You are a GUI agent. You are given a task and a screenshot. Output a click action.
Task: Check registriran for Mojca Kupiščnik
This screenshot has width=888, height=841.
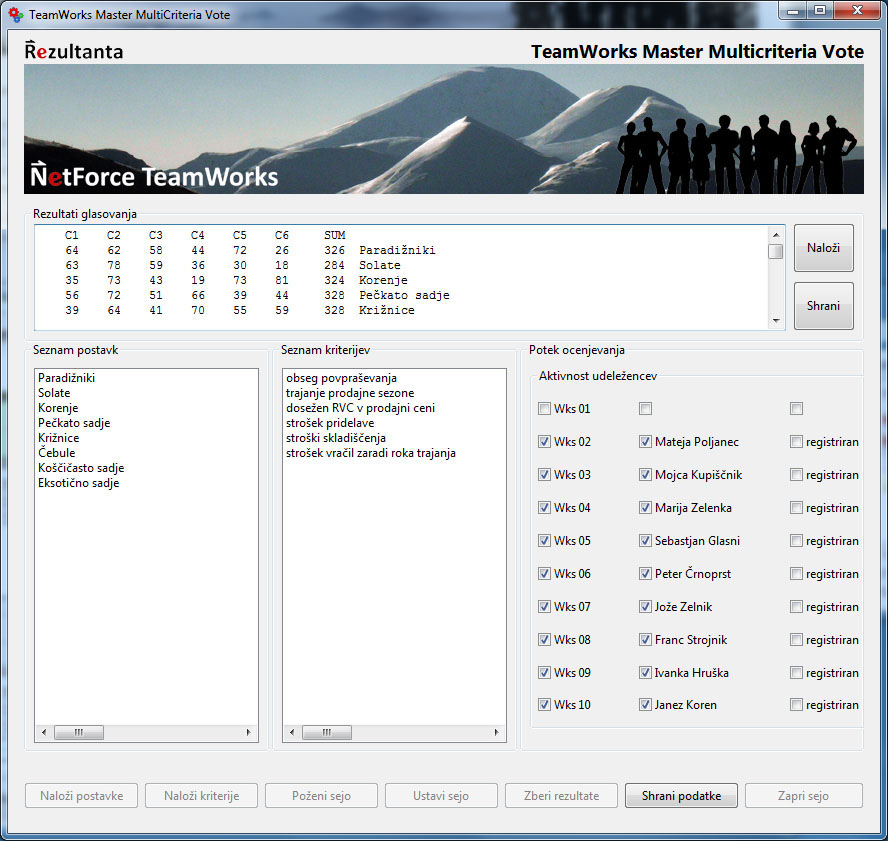pyautogui.click(x=796, y=475)
